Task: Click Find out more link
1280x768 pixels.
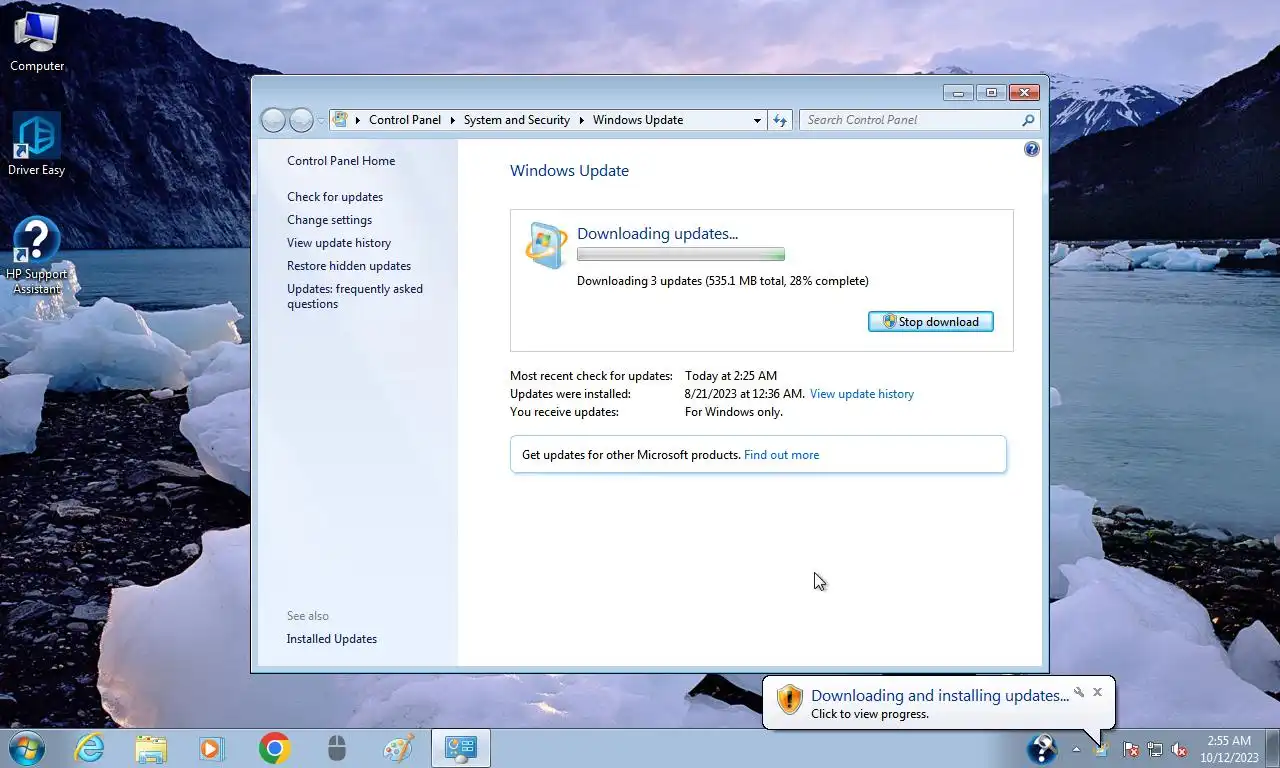Action: (x=781, y=455)
